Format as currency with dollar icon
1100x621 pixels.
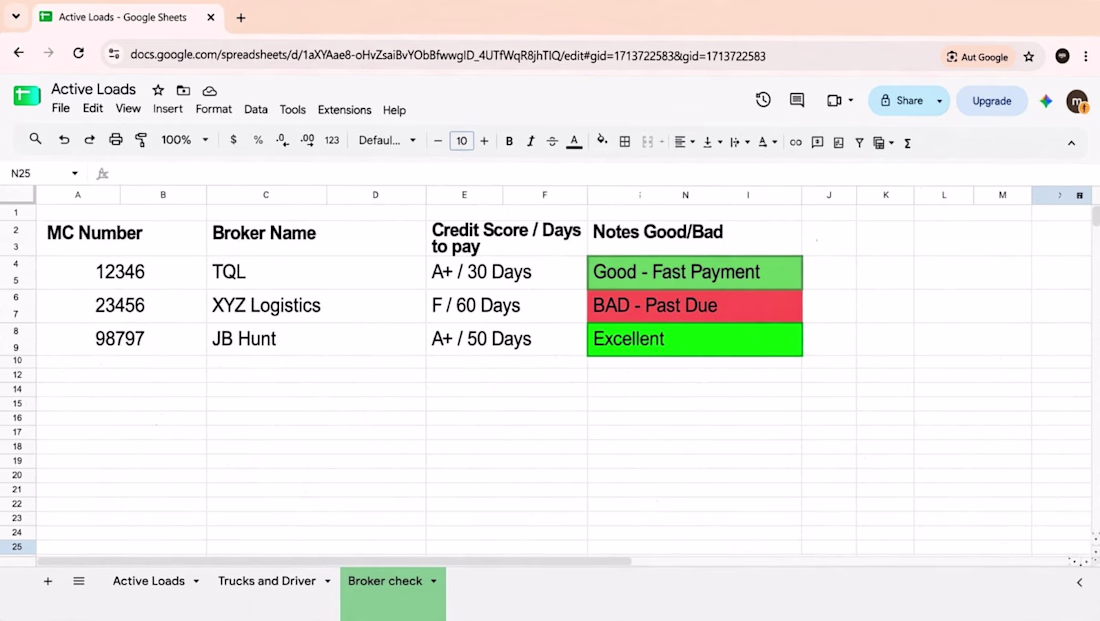point(234,140)
